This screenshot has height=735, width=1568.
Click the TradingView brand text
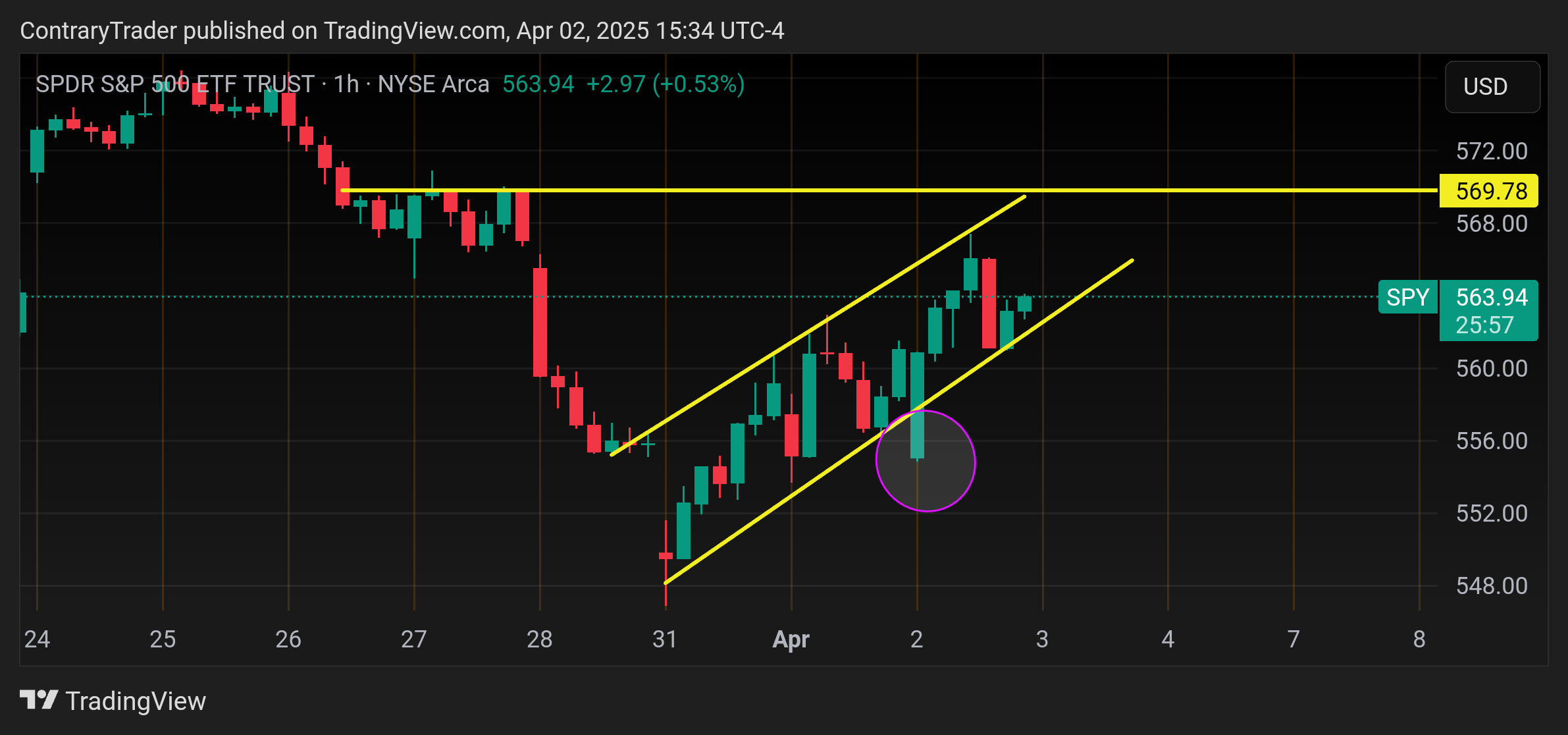click(x=136, y=701)
